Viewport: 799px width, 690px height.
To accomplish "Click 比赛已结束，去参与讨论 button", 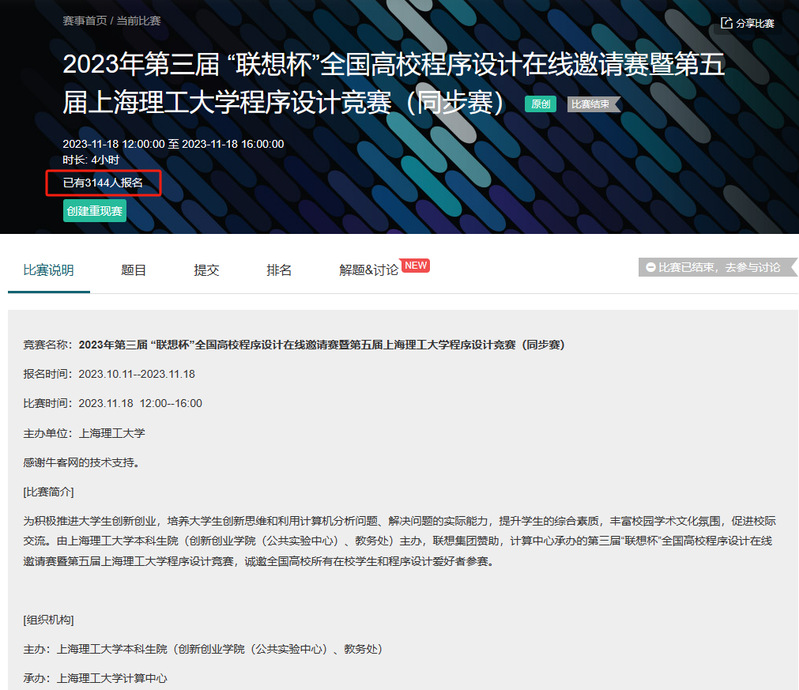I will click(x=717, y=267).
